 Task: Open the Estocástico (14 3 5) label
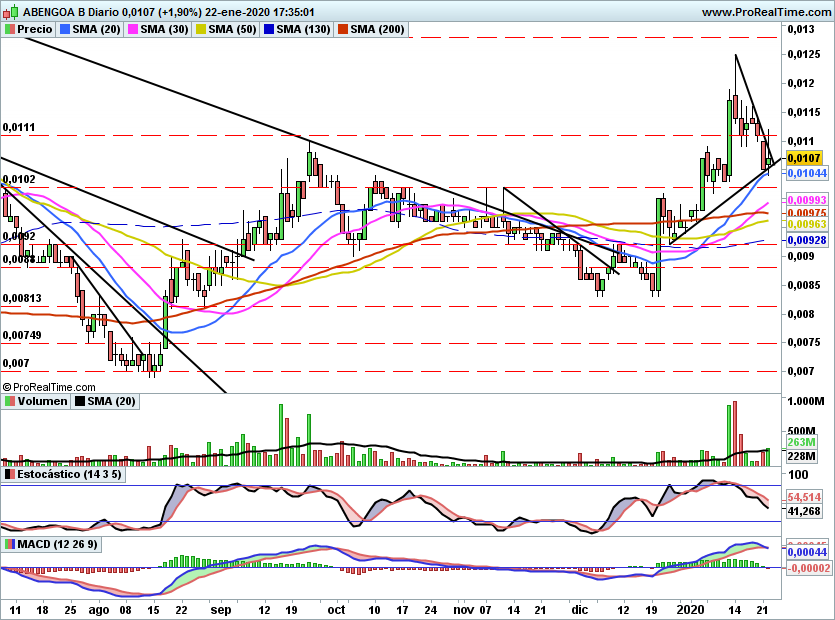[69, 474]
